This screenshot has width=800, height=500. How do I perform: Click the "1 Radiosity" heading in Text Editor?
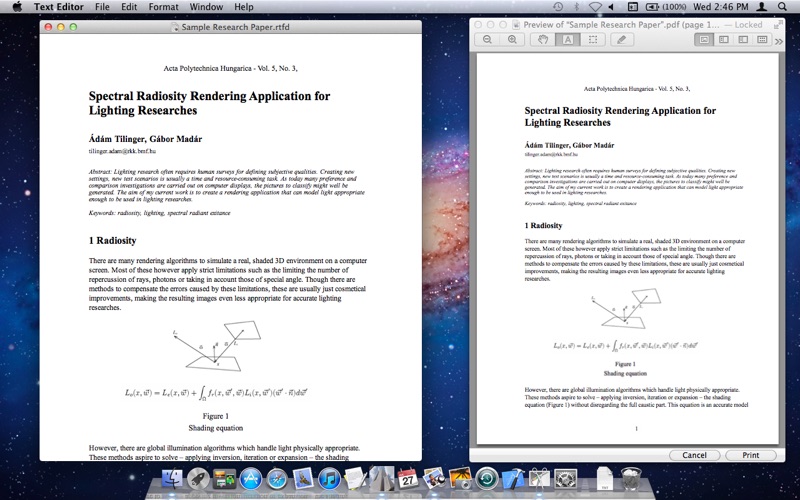pyautogui.click(x=112, y=241)
